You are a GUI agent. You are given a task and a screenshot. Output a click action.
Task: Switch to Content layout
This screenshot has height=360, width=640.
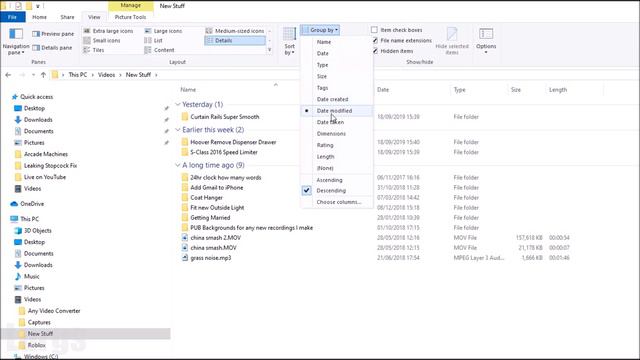pyautogui.click(x=160, y=50)
